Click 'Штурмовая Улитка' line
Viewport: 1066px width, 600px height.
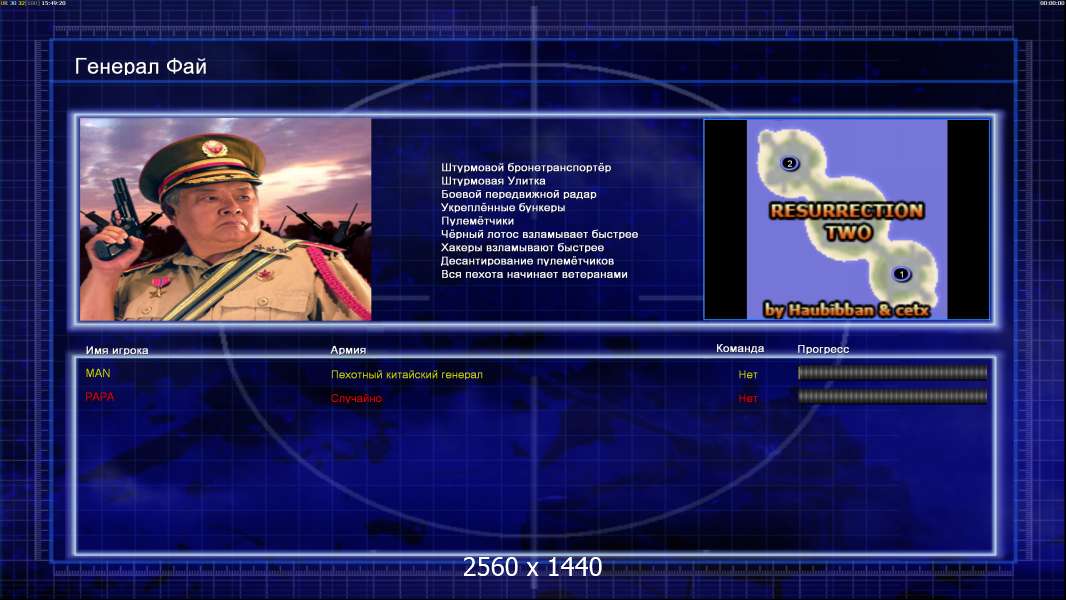pyautogui.click(x=493, y=181)
